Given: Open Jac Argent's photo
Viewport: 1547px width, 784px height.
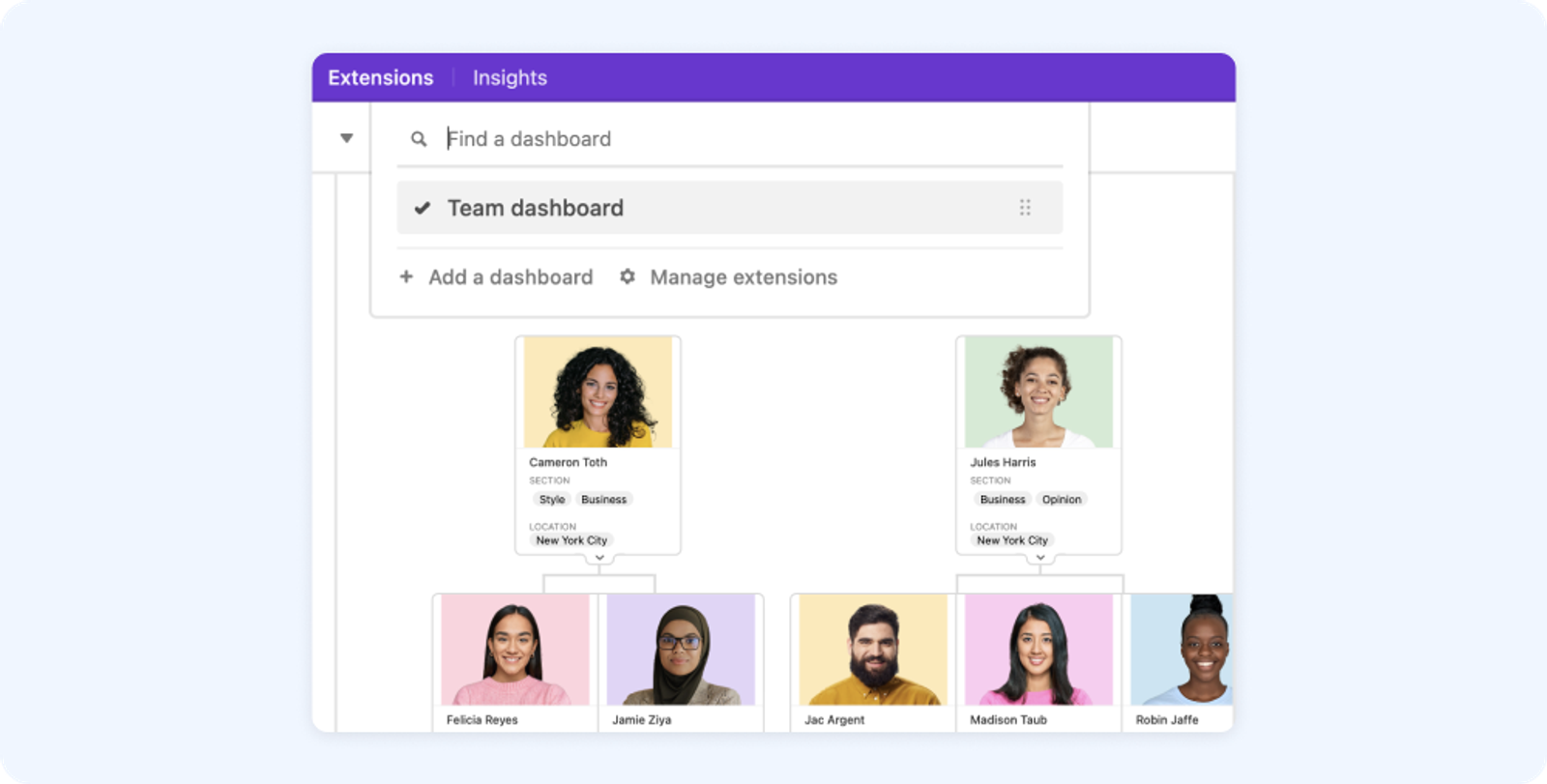Looking at the screenshot, I should click(x=873, y=650).
